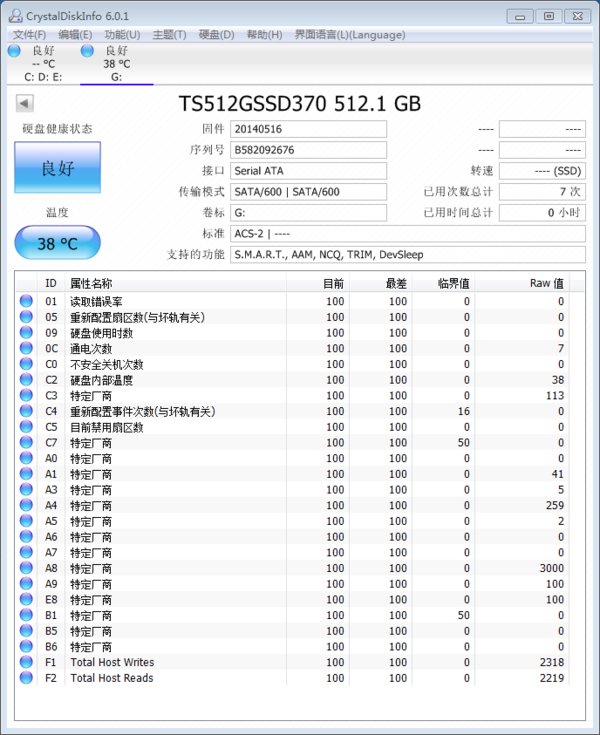
Task: Click the 卷标 drive letter field G:
Action: 308,212
